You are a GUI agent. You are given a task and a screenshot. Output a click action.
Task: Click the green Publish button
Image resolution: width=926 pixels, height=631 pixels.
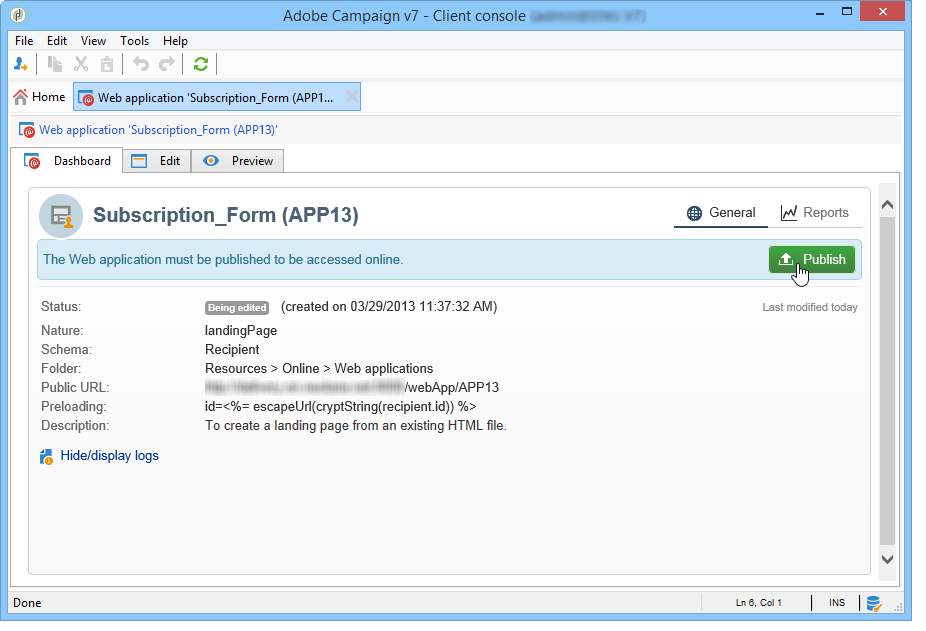pyautogui.click(x=811, y=259)
